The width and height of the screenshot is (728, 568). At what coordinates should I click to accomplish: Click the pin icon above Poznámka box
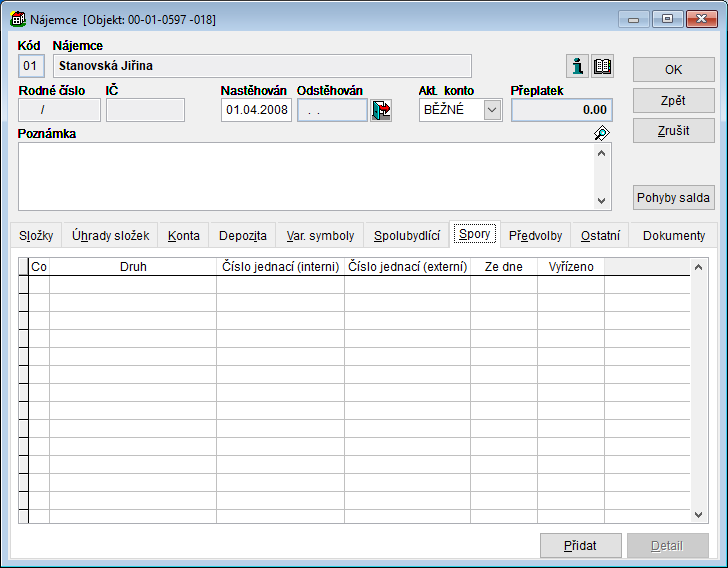click(x=601, y=133)
